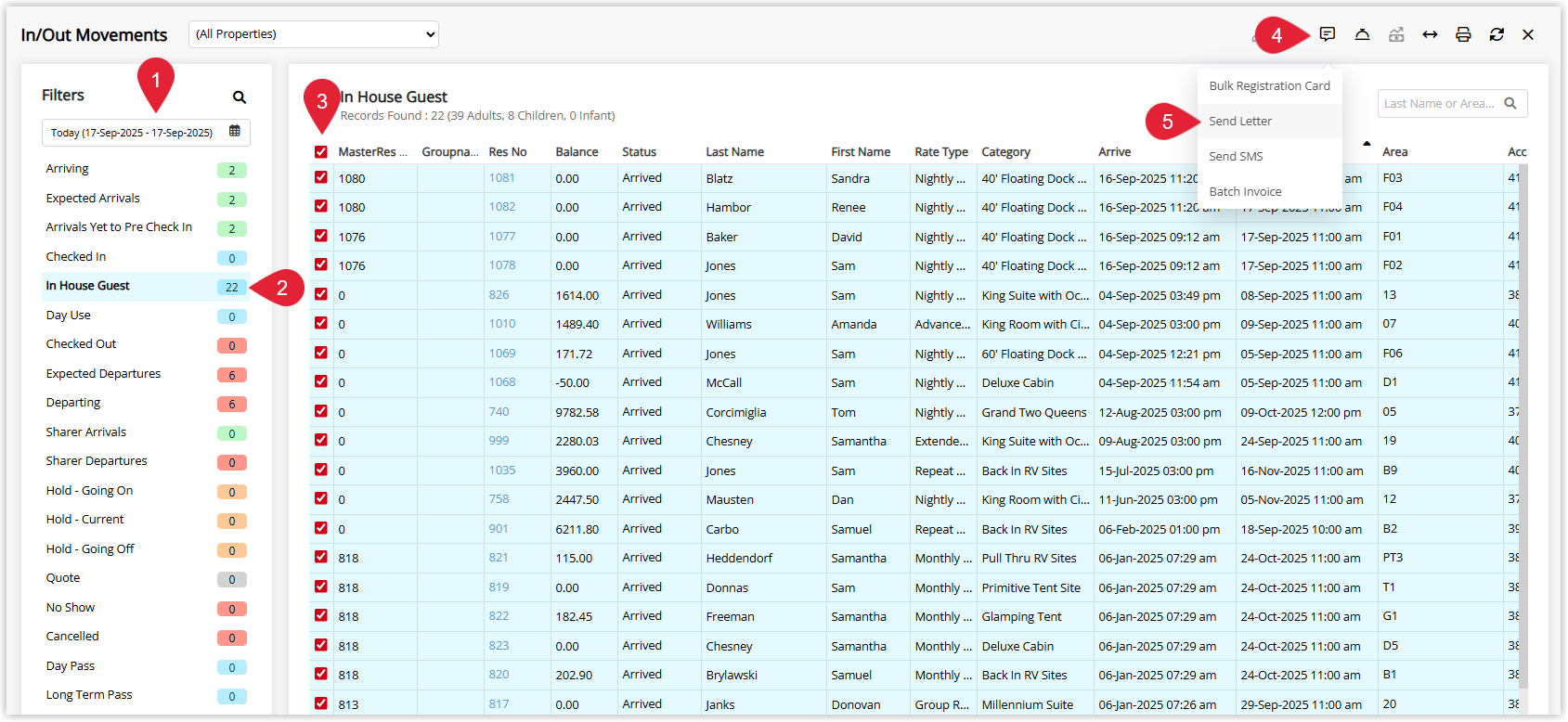Uncheck the Baker reservation row checkbox
The image size is (1568, 722).
(321, 236)
